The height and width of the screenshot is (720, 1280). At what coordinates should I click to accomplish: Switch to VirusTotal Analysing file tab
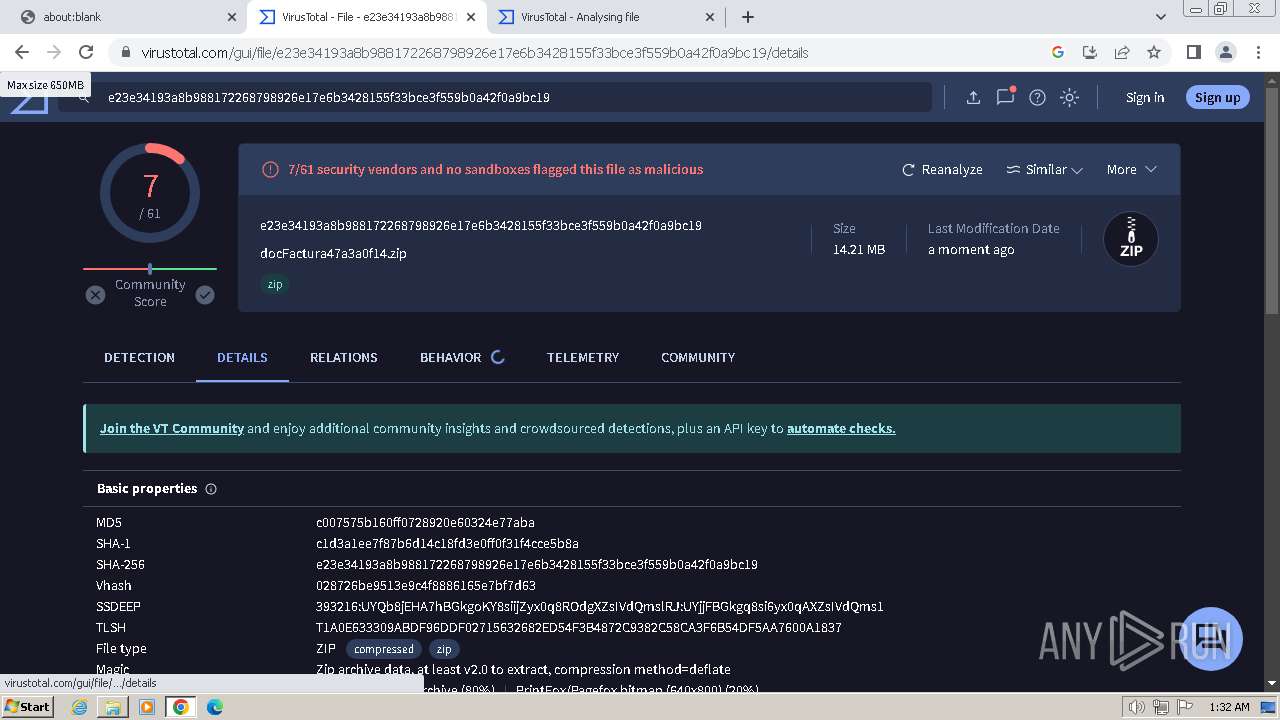tap(605, 17)
